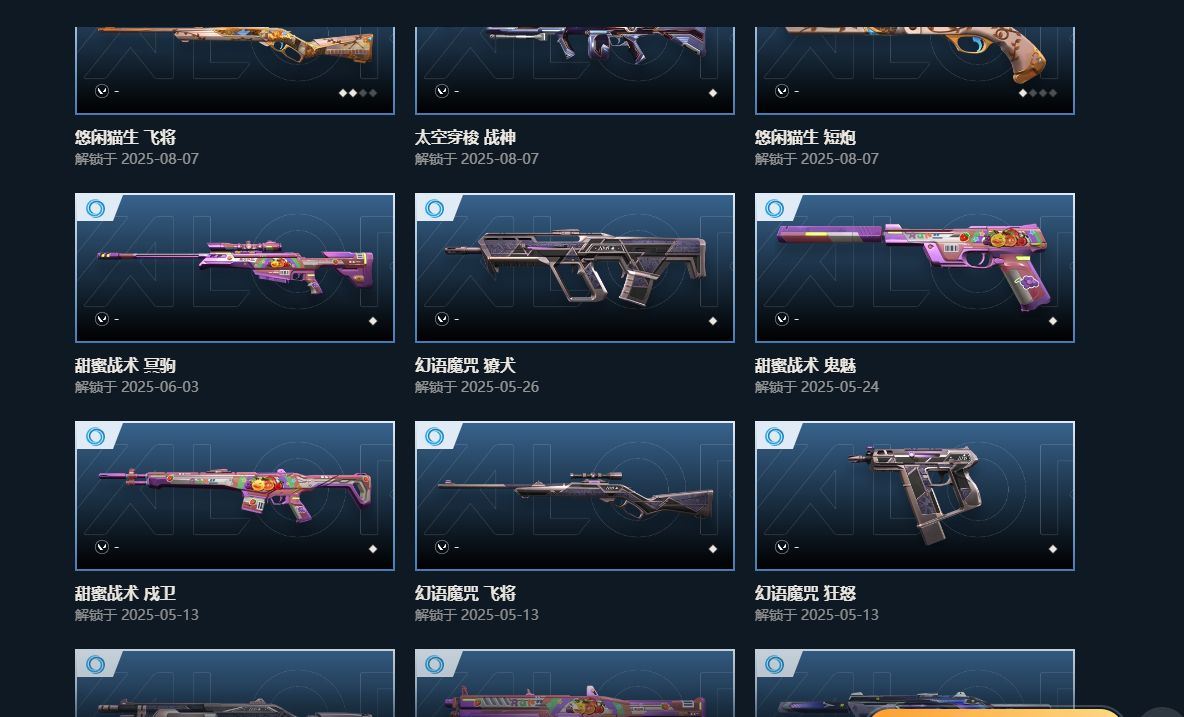Click the 幻语魔咒 飞将 skin name
The width and height of the screenshot is (1184, 717).
click(x=465, y=594)
